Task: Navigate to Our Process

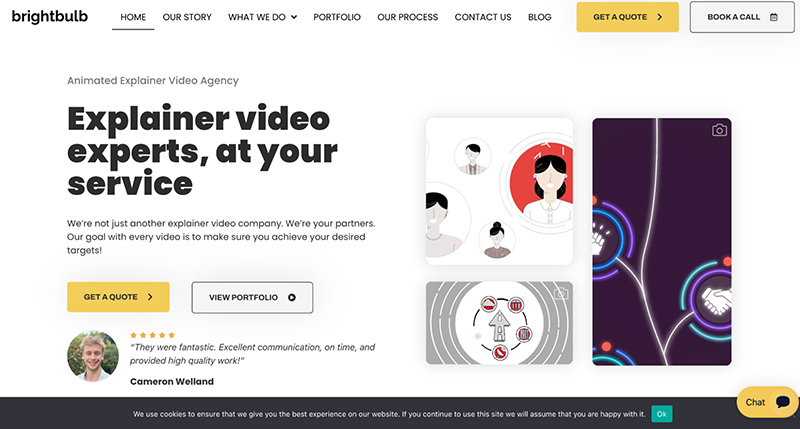Action: click(408, 17)
